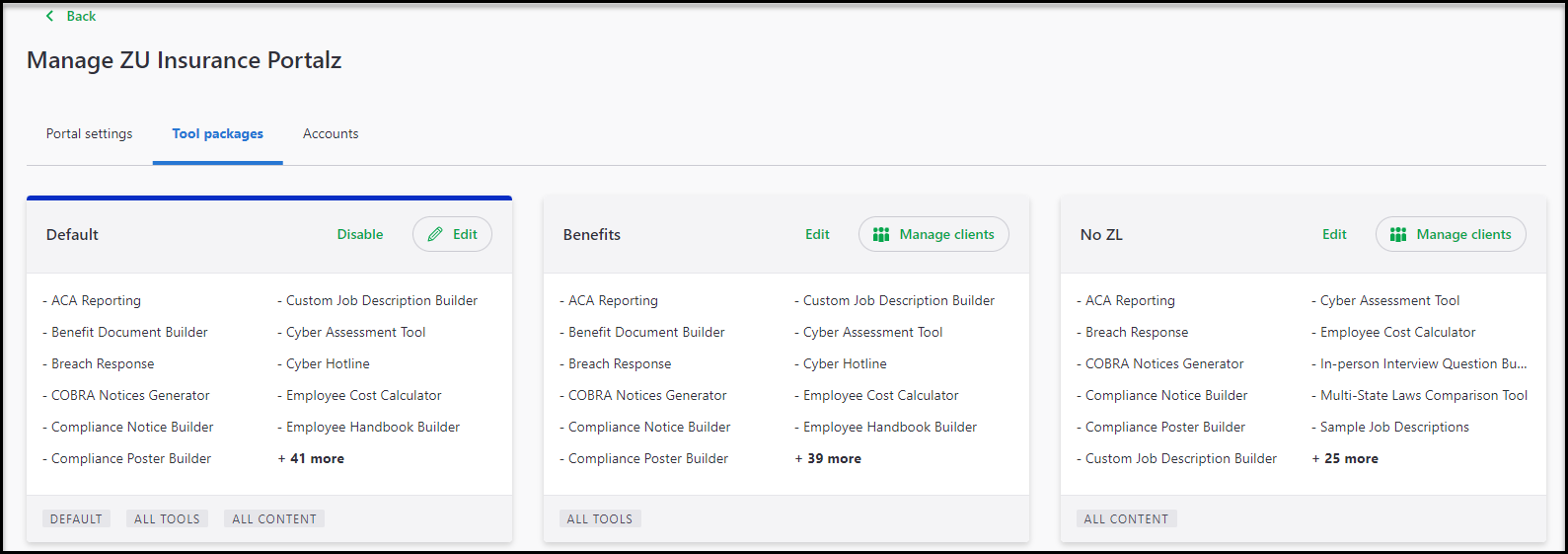1568x554 pixels.
Task: Click 'Compliance Notice Builder' in Benefits card
Action: pos(649,427)
